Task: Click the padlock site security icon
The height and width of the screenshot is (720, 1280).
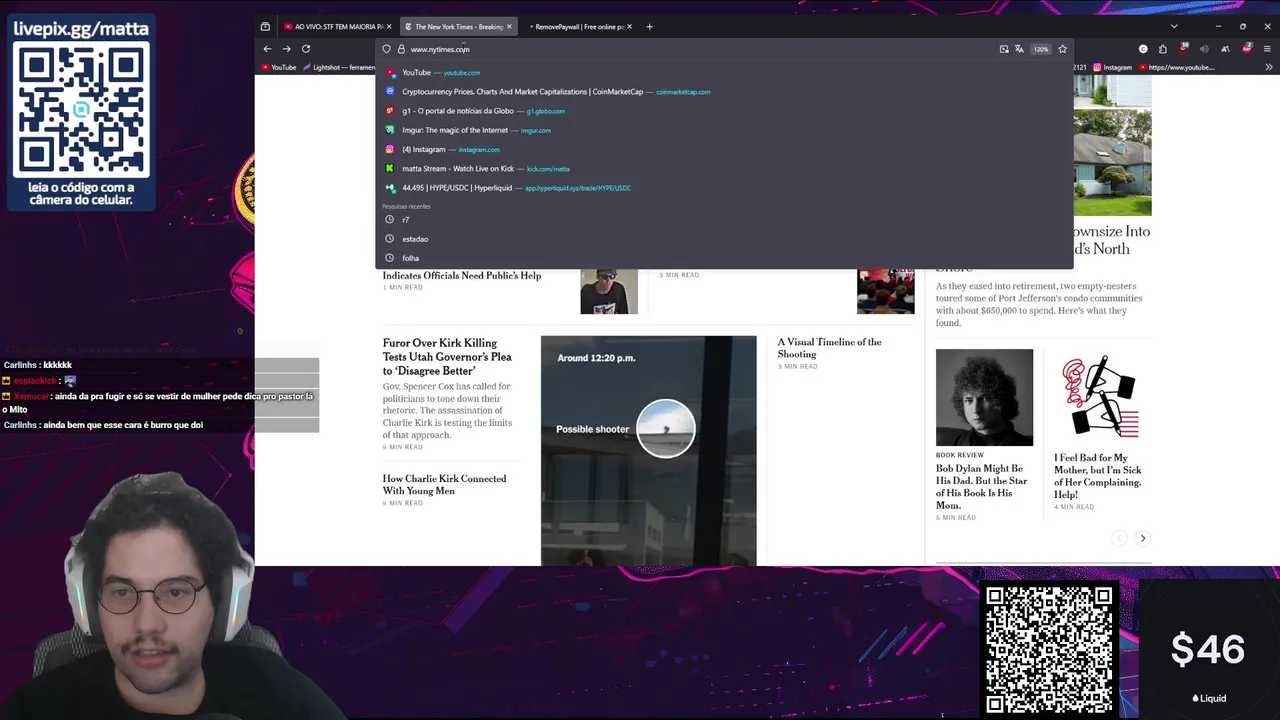Action: tap(401, 49)
